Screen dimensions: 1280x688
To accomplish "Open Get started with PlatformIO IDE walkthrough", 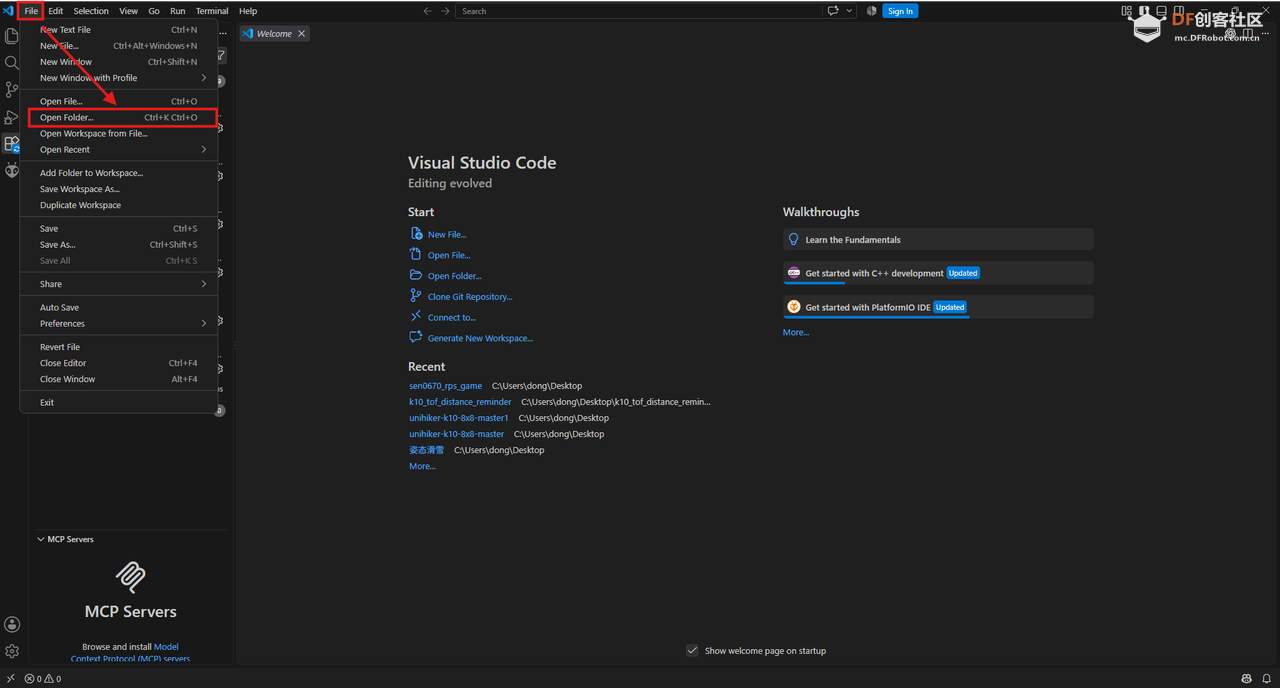I will point(938,307).
